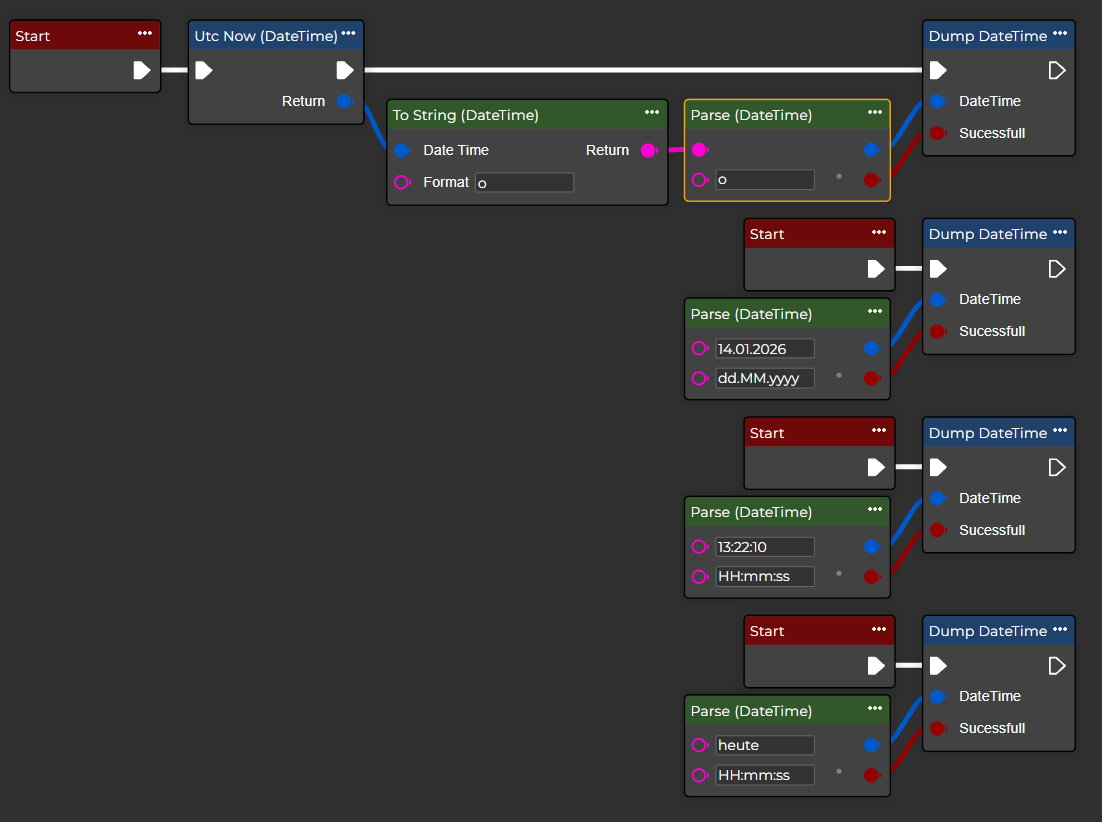1102x822 pixels.
Task: Select the blue Date Time input pin on To String
Action: tap(401, 150)
